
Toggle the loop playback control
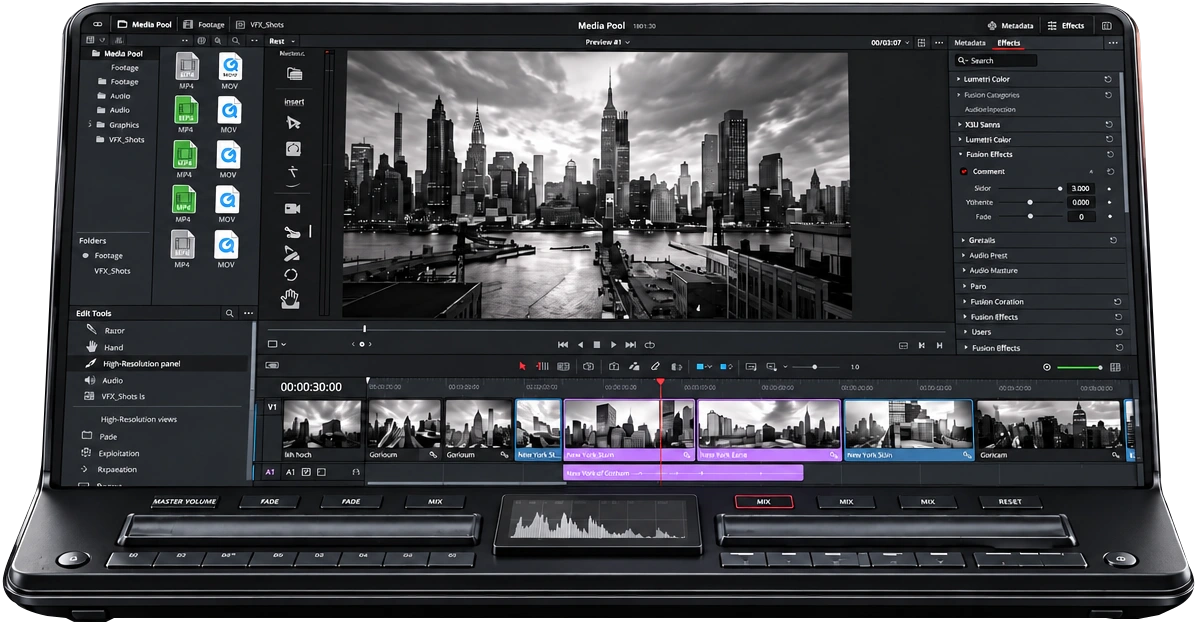650,345
